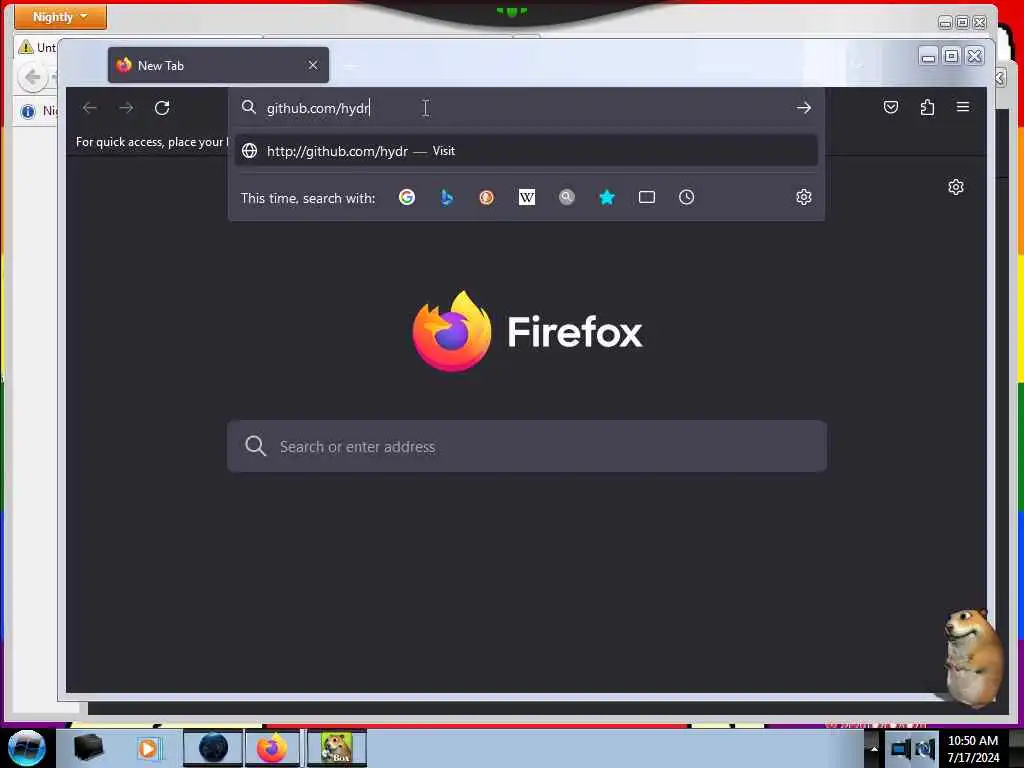Click the Go arrow in the address bar
1024x768 pixels.
[804, 108]
